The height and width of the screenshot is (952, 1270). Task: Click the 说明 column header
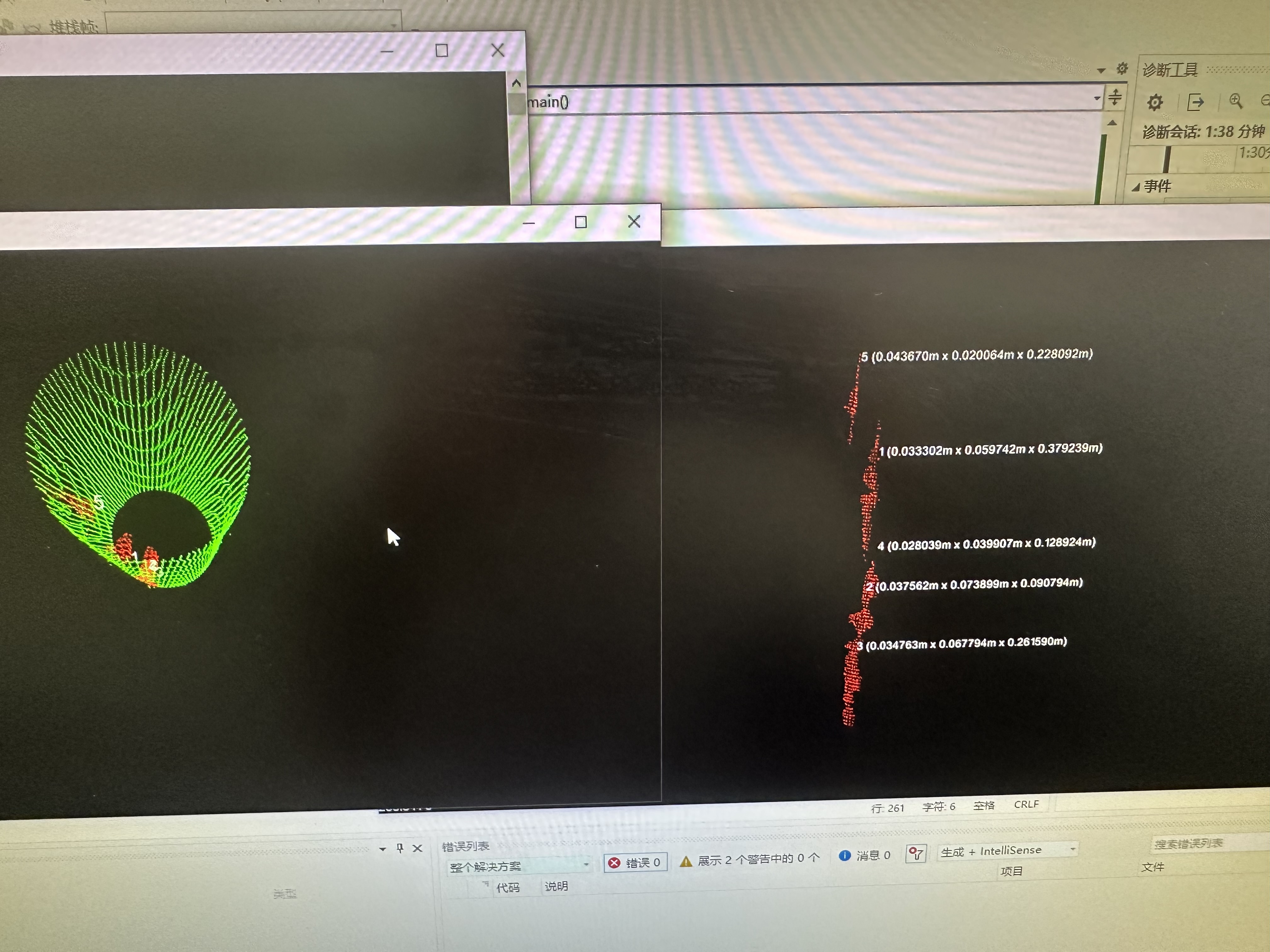pos(556,886)
